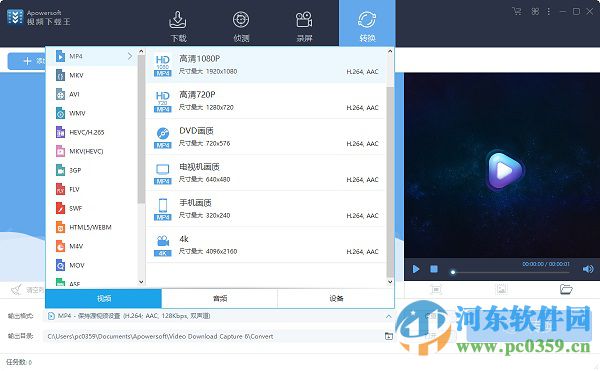The image size is (600, 371).
Task: Mute the preview volume speaker
Action: pos(588,269)
